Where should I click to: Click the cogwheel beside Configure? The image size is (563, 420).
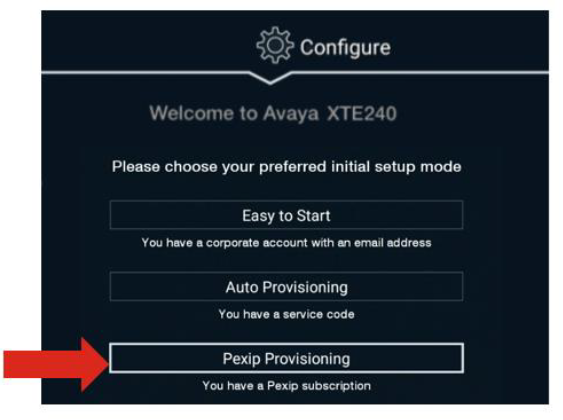tap(275, 45)
